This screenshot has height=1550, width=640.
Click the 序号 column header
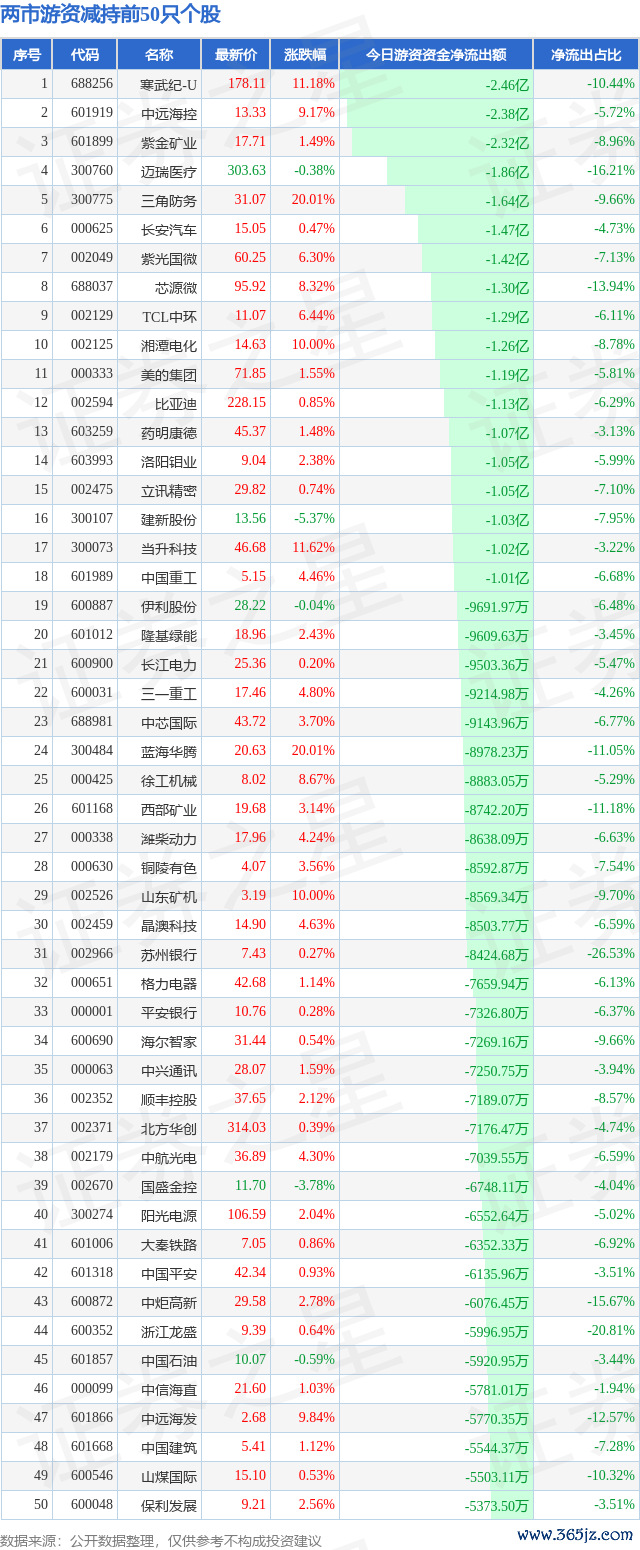pos(27,55)
